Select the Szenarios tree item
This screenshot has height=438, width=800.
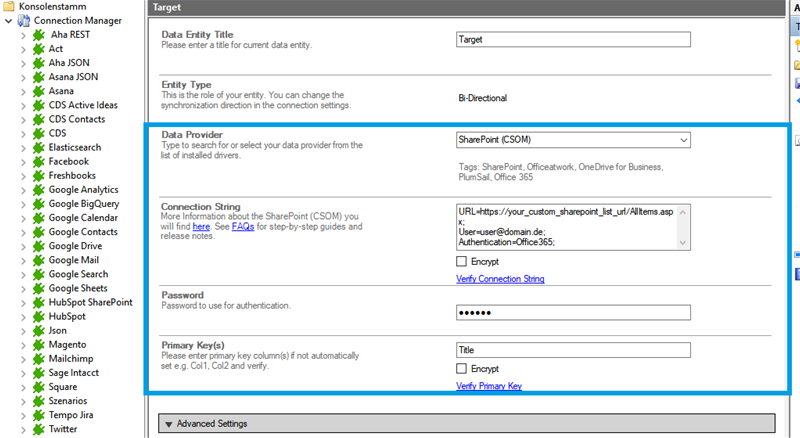click(x=69, y=401)
